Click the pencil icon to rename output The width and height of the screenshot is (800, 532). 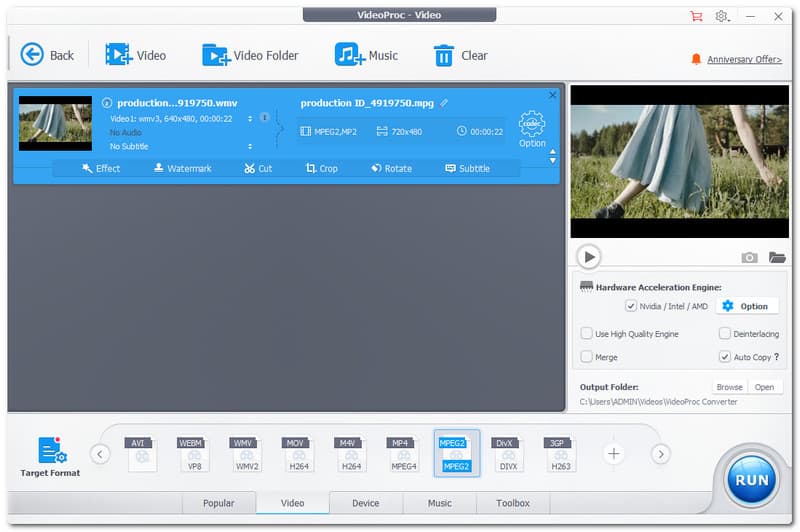click(444, 103)
